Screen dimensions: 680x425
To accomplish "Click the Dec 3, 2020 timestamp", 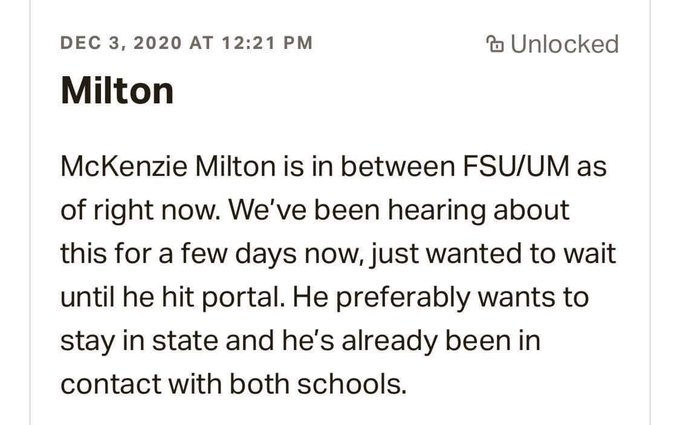I will (186, 43).
